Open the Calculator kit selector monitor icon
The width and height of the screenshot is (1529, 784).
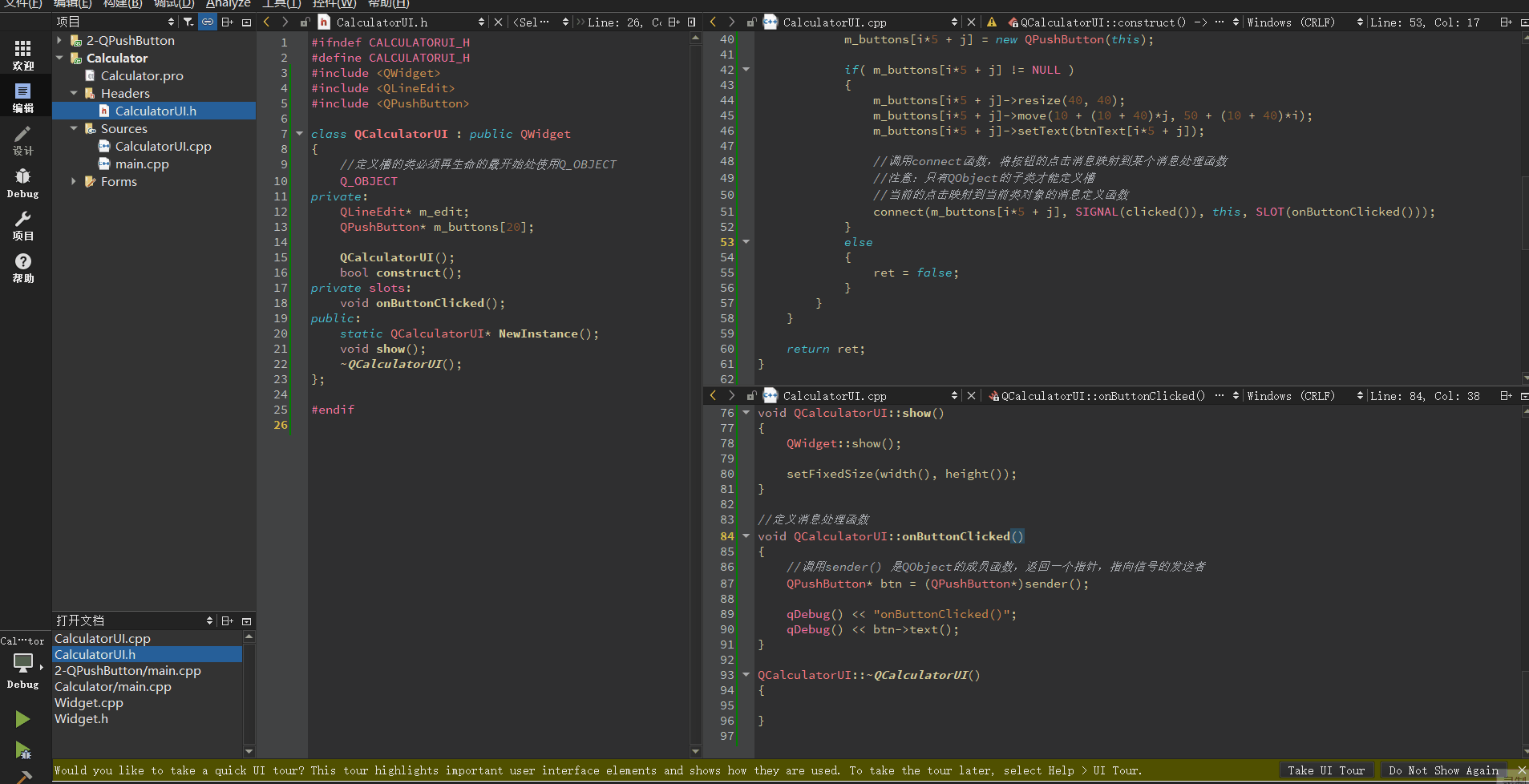pyautogui.click(x=23, y=663)
